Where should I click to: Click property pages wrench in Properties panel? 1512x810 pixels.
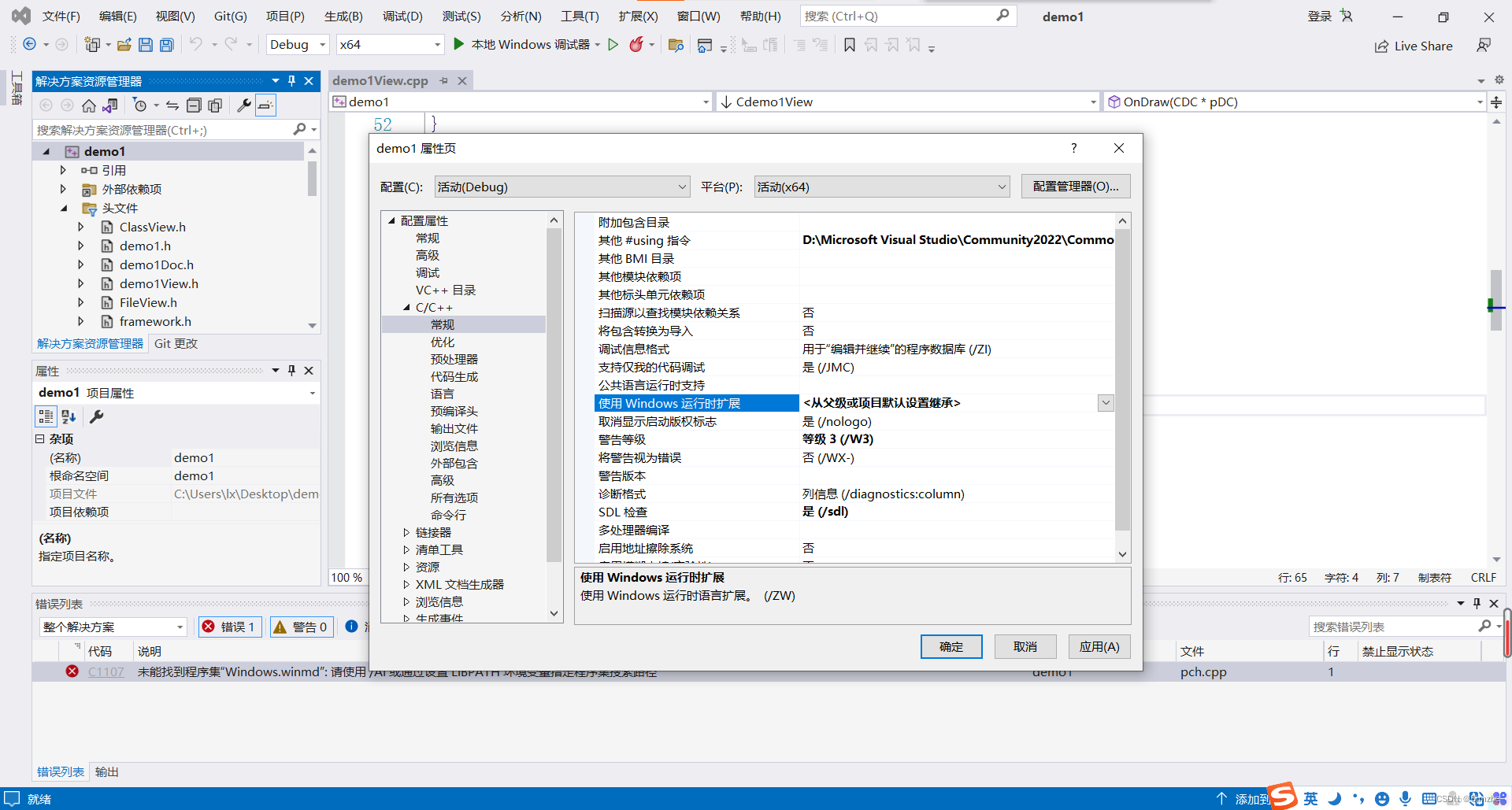click(x=97, y=416)
